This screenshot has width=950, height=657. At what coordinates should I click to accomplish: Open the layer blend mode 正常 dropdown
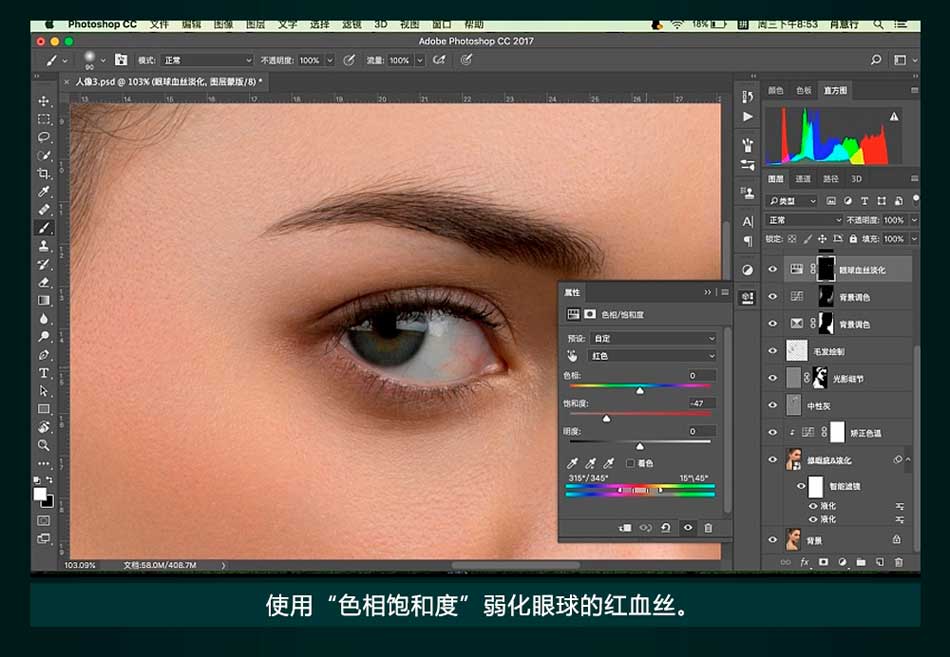tap(805, 220)
